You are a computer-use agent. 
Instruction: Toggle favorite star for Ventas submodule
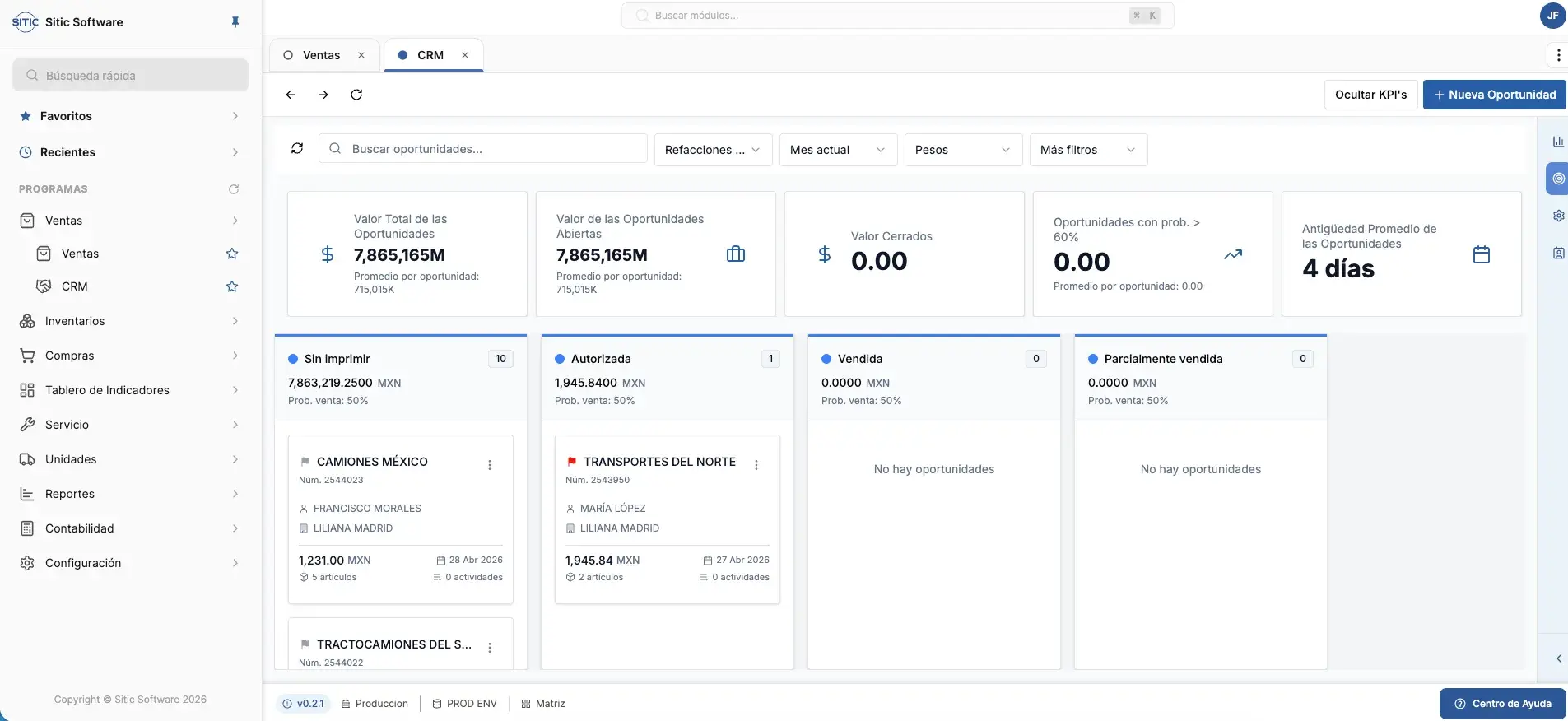(x=232, y=254)
